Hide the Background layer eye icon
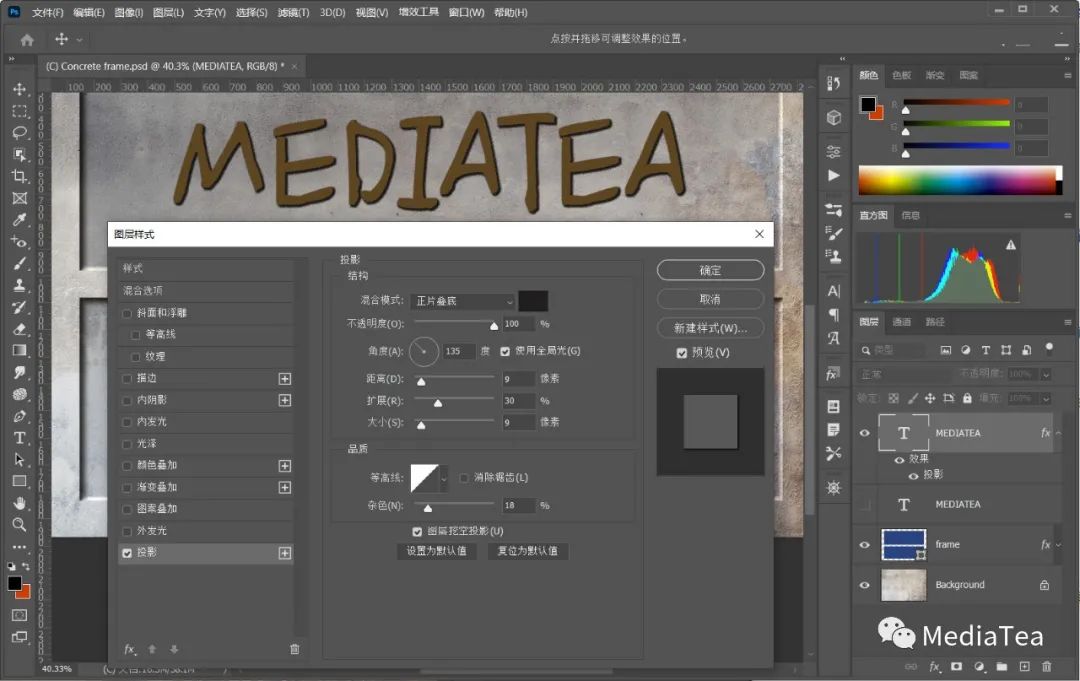Viewport: 1080px width, 681px height. (864, 585)
